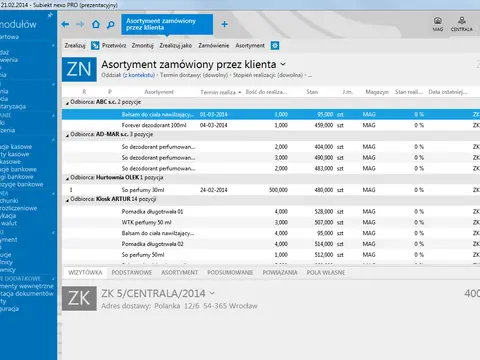480x360 pixels.
Task: Go back with the left arrow icon
Action: click(x=65, y=24)
